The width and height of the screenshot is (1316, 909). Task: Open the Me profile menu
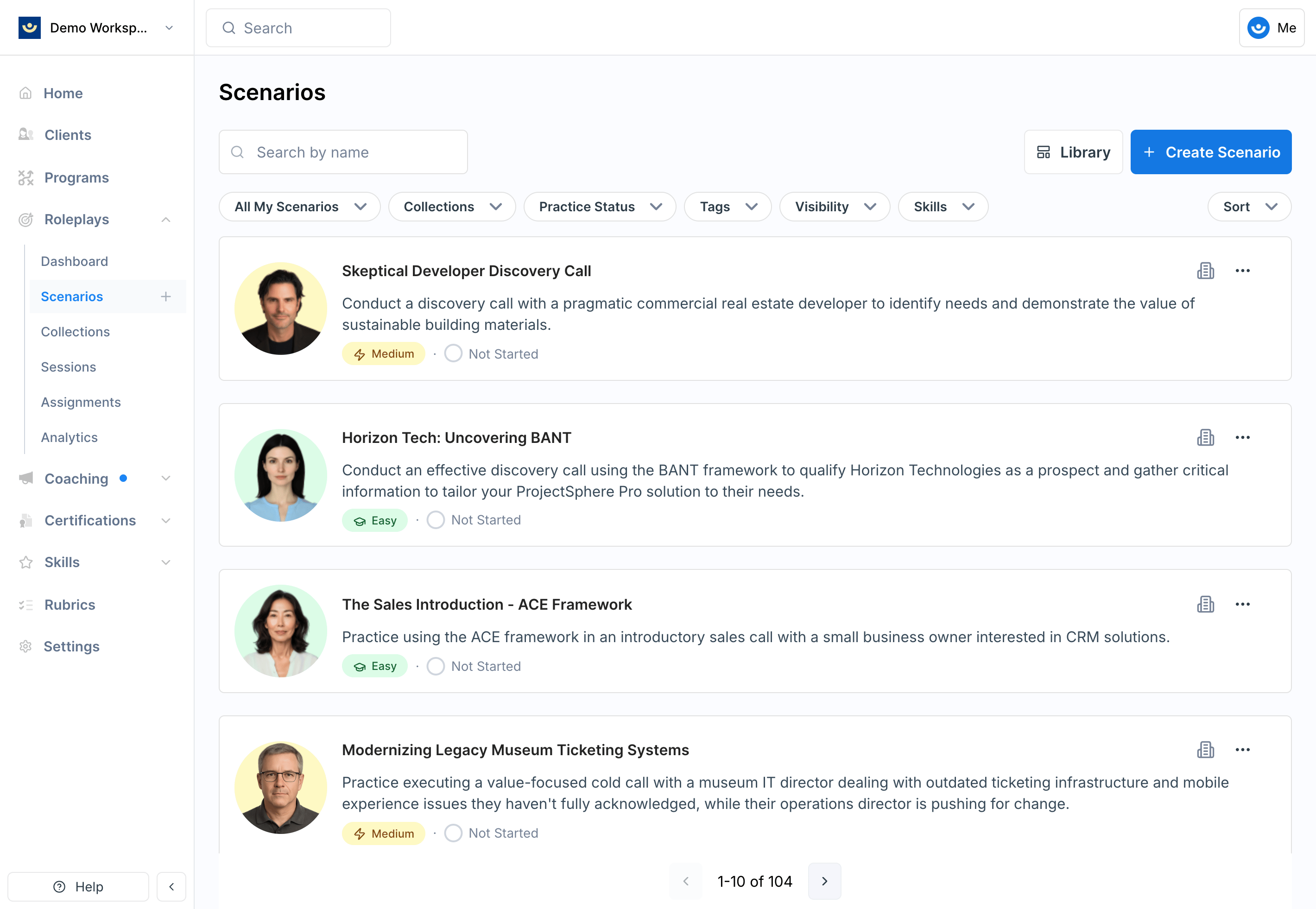coord(1271,28)
